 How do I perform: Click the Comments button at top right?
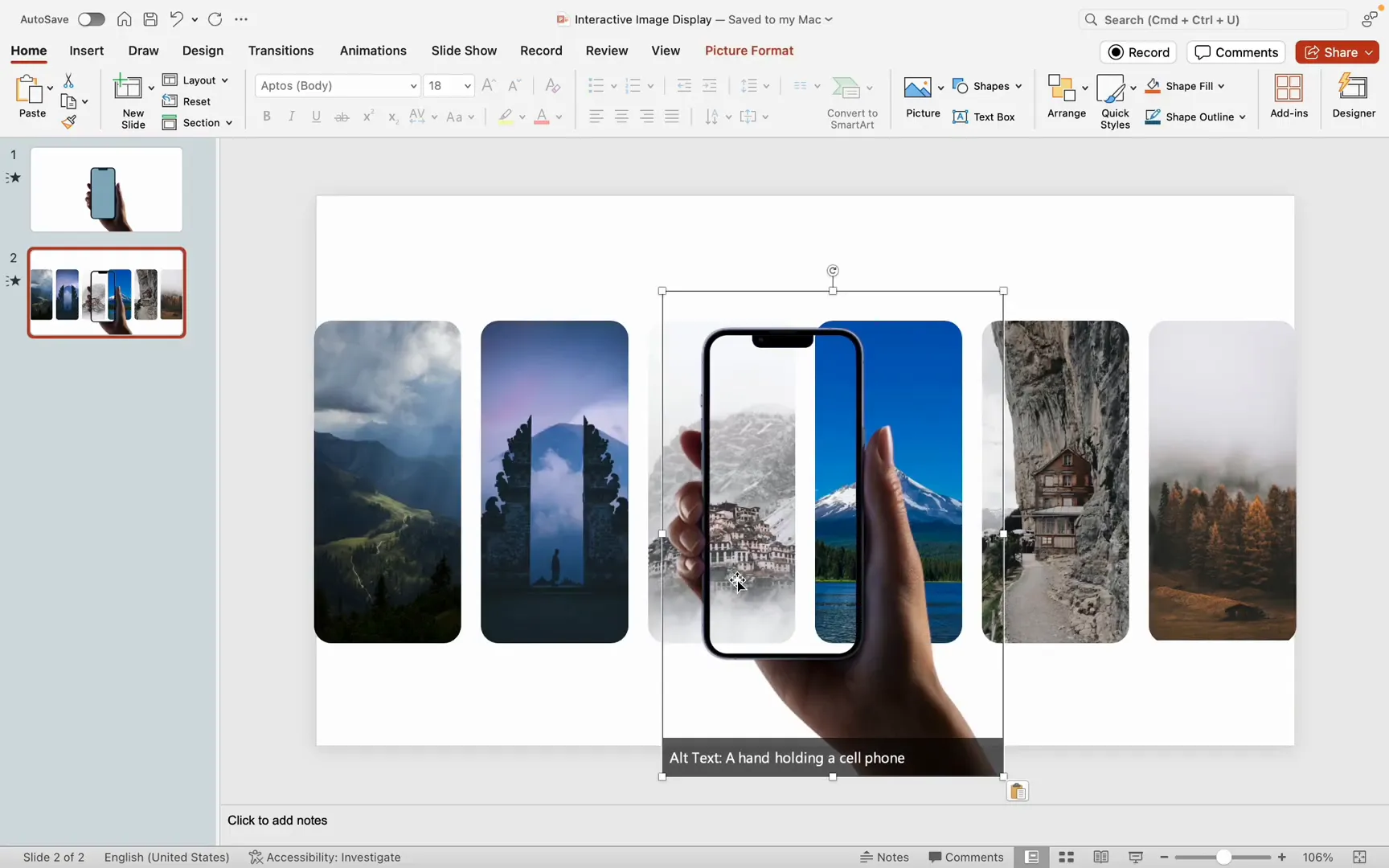coord(1236,52)
